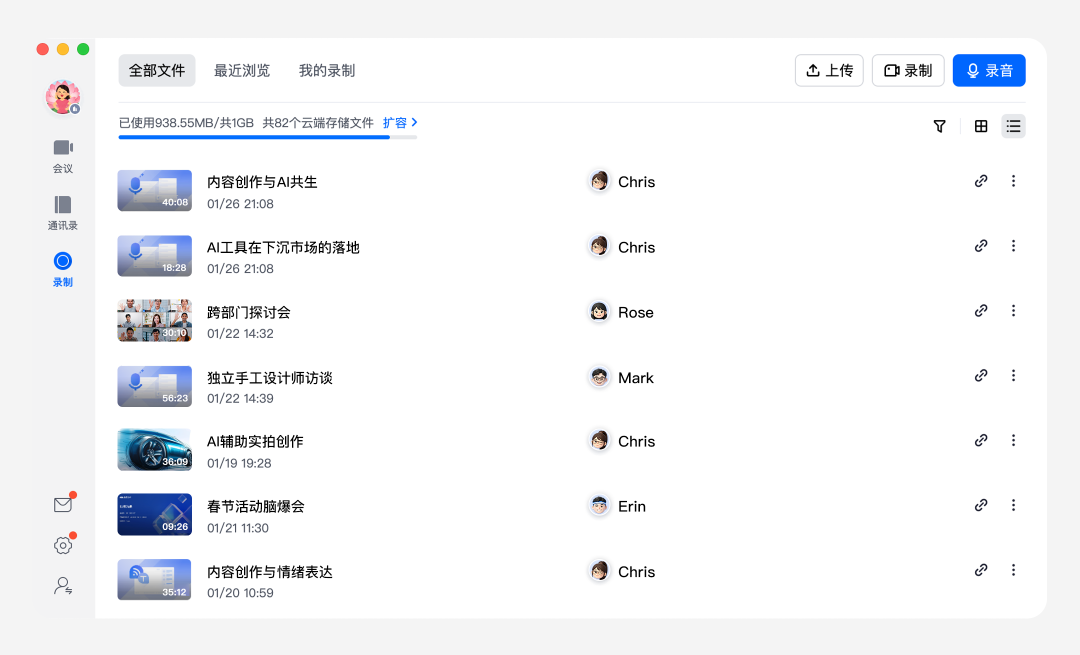Click the switch account person icon
The image size is (1080, 655).
tap(63, 586)
